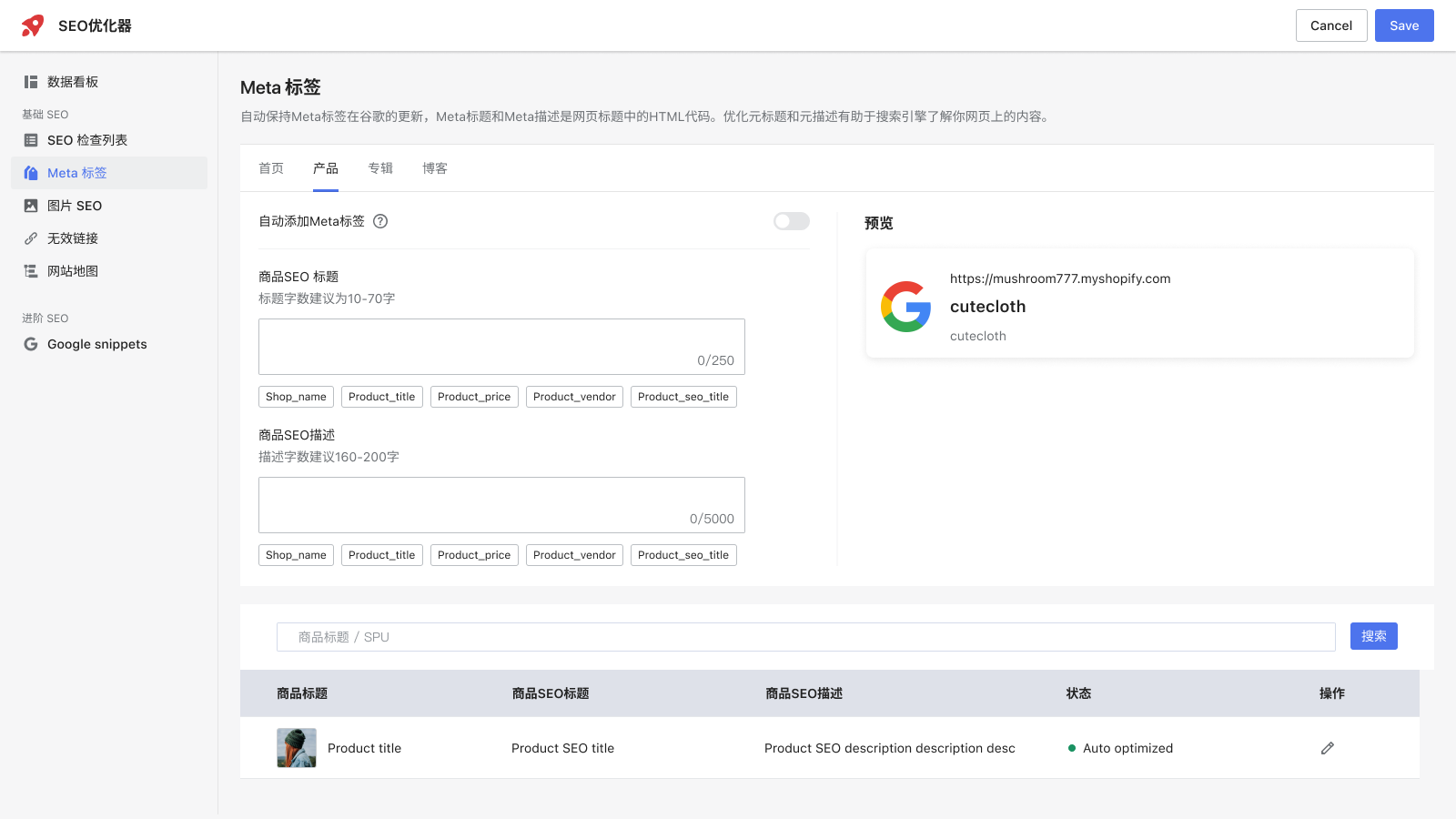The width and height of the screenshot is (1456, 819).
Task: Click the grey cutecloth preview description
Action: pos(978,336)
